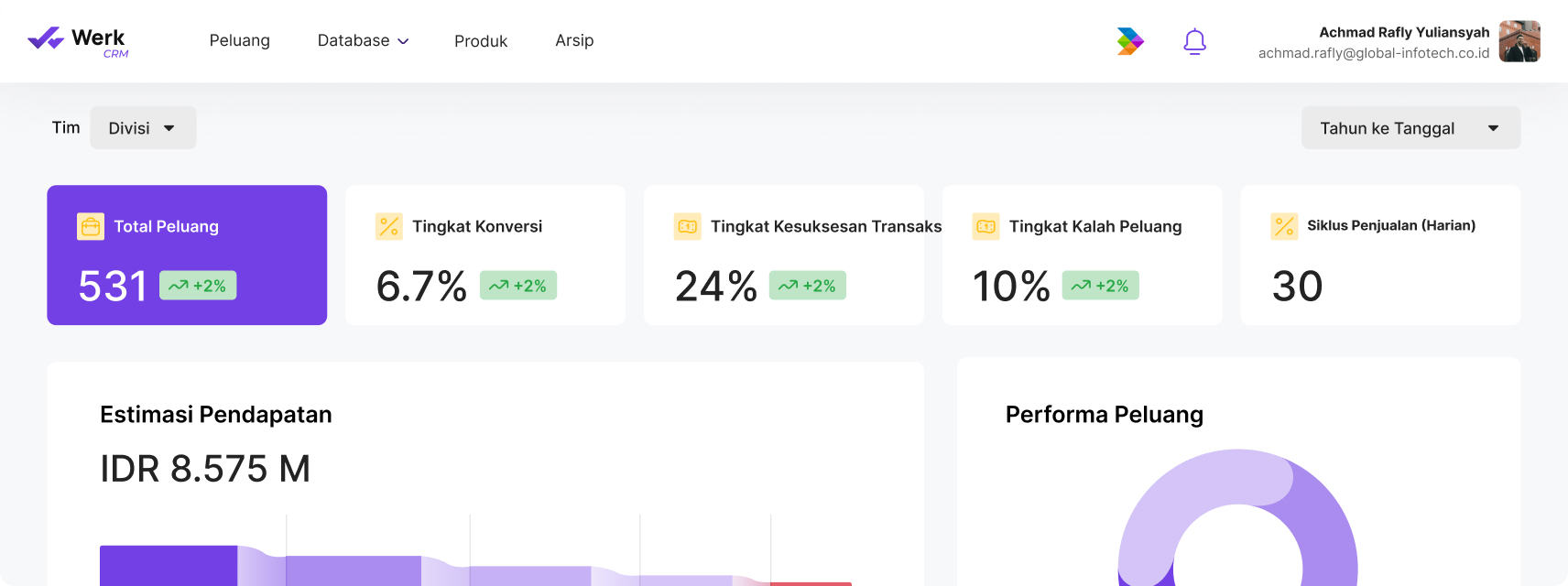Open the colorful arrow app switcher icon
This screenshot has width=1568, height=586.
1130,41
